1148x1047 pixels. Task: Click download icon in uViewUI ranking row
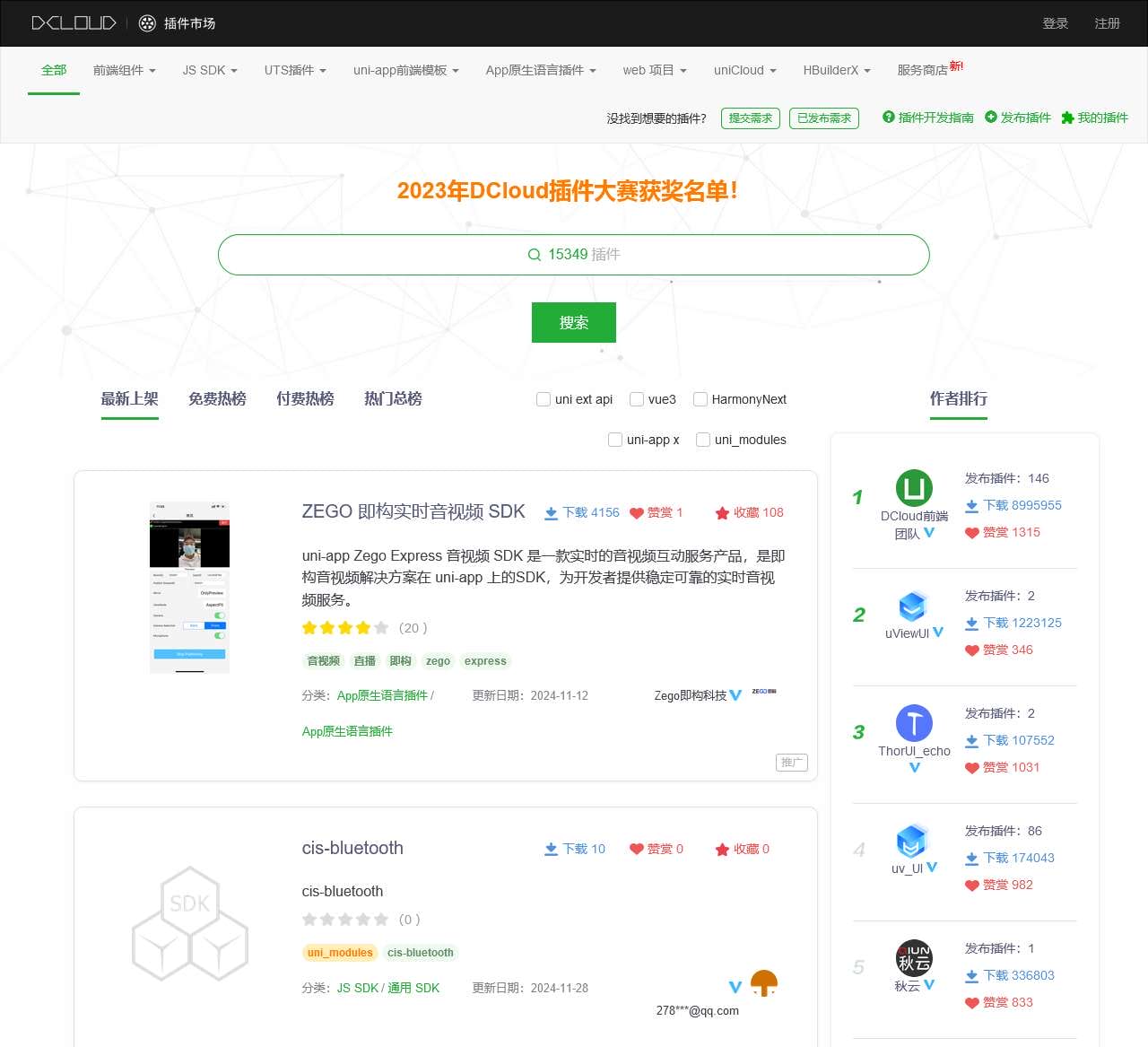point(971,624)
